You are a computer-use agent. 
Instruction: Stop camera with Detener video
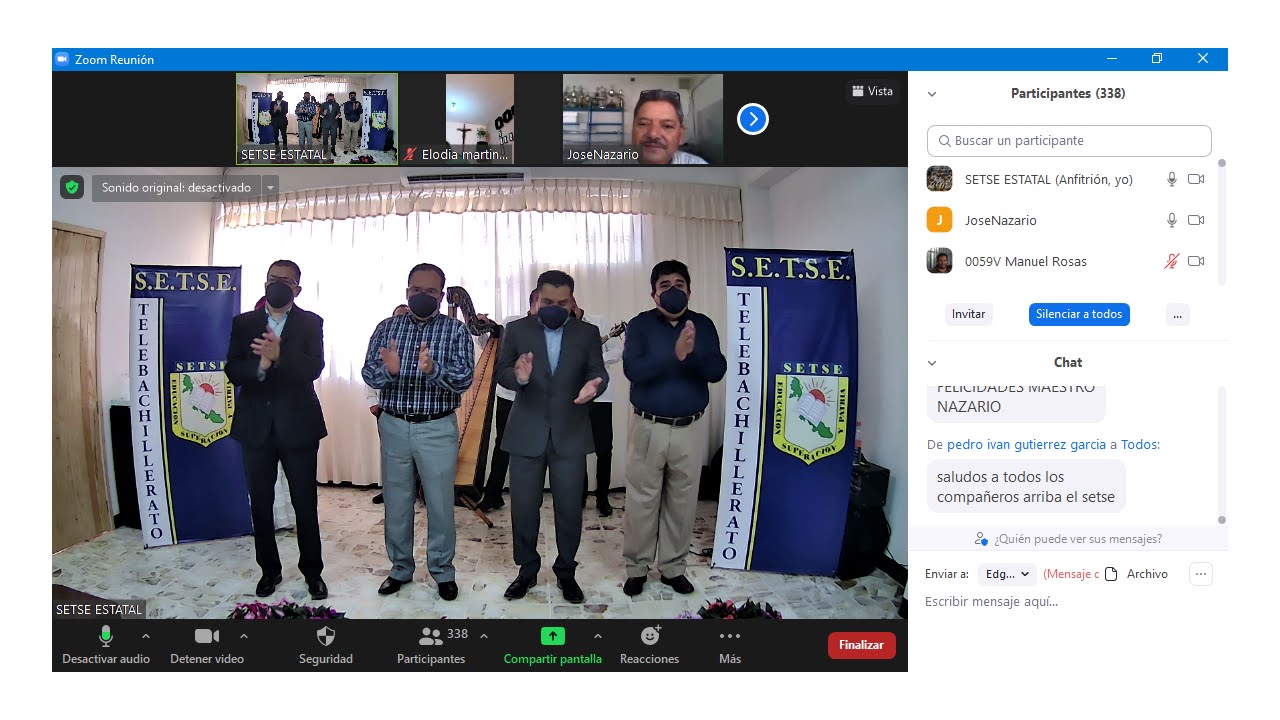point(207,645)
